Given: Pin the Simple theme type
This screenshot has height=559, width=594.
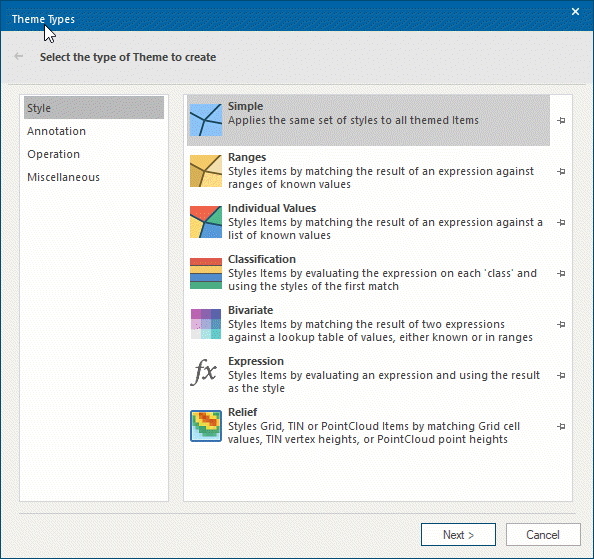Looking at the screenshot, I should click(561, 120).
